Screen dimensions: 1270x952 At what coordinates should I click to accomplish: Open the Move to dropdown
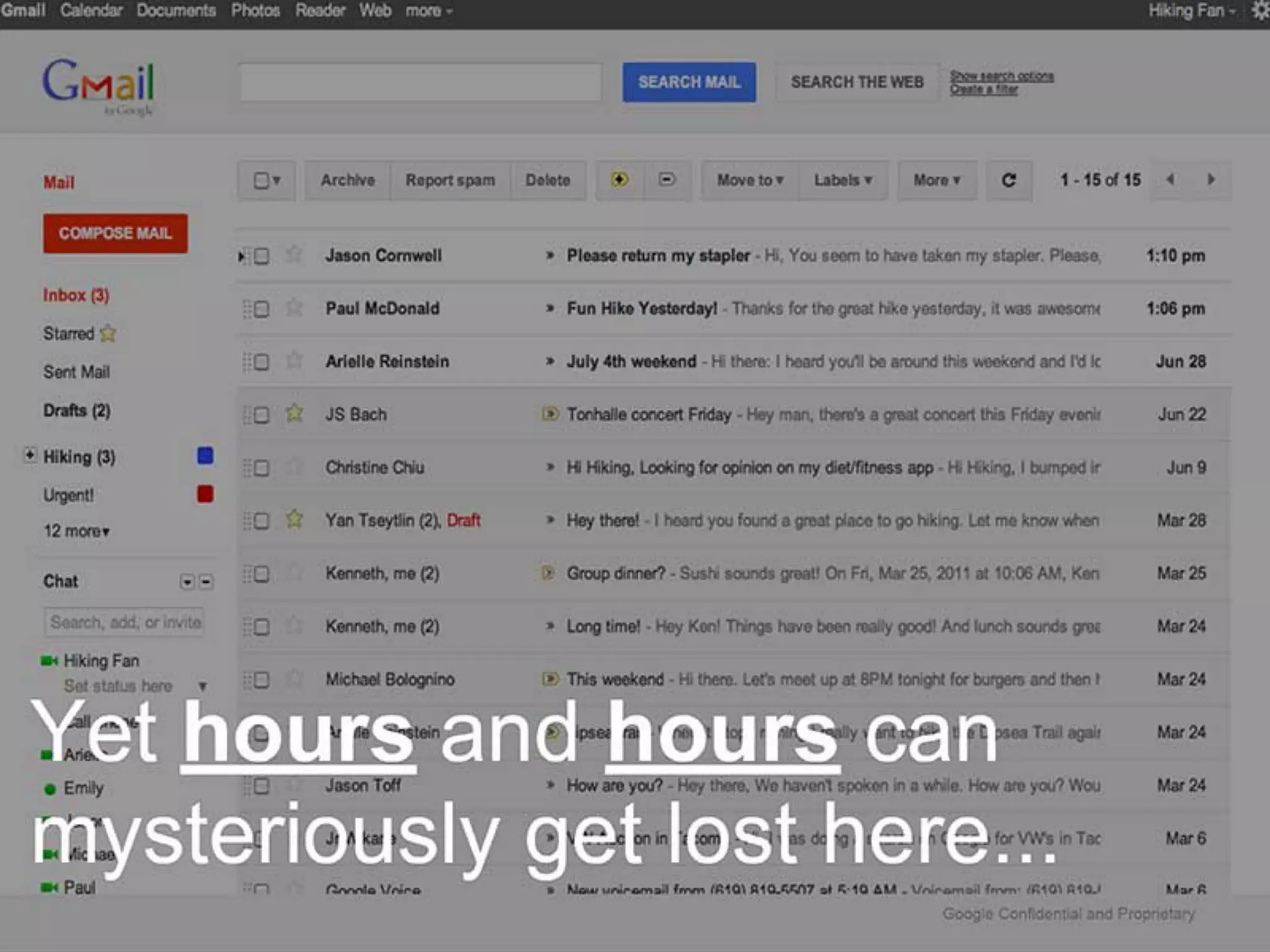[x=750, y=180]
